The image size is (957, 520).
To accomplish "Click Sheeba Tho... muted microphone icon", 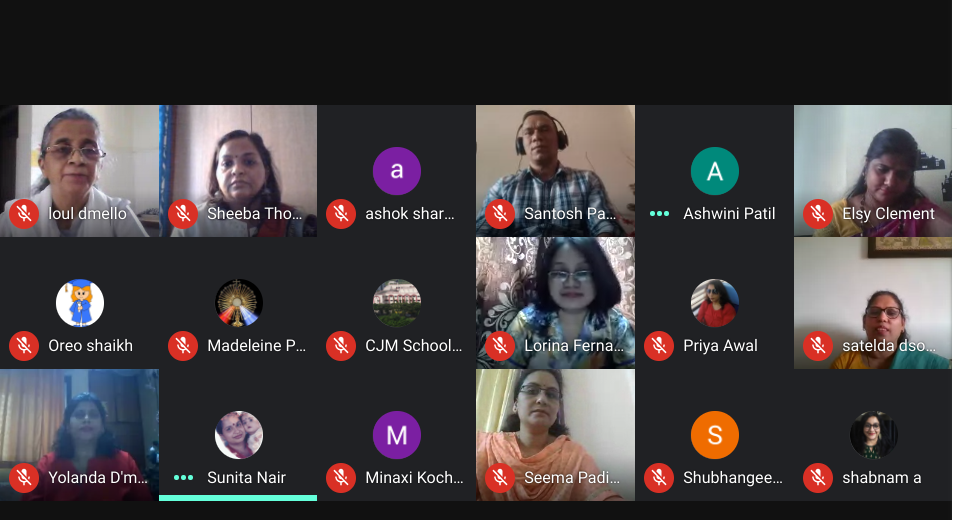I will [182, 214].
